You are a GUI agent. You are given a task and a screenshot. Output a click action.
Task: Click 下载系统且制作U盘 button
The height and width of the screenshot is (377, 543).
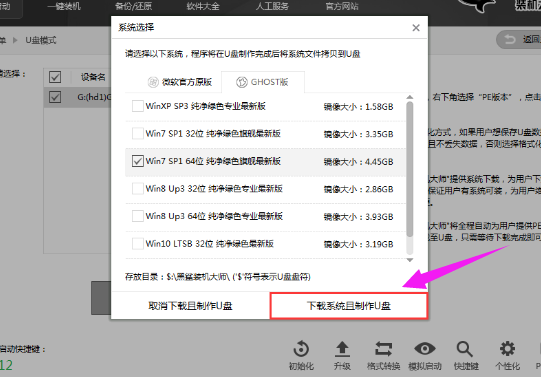[349, 306]
